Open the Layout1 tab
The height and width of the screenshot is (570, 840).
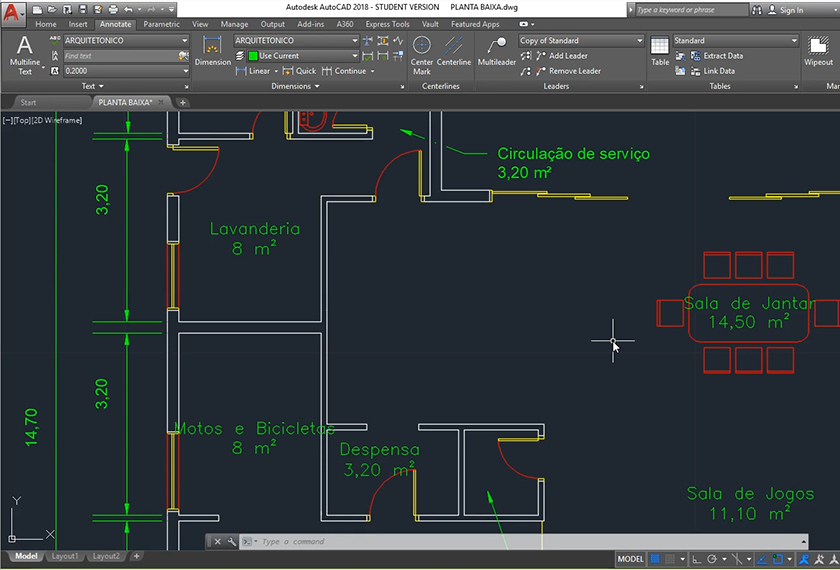point(65,556)
